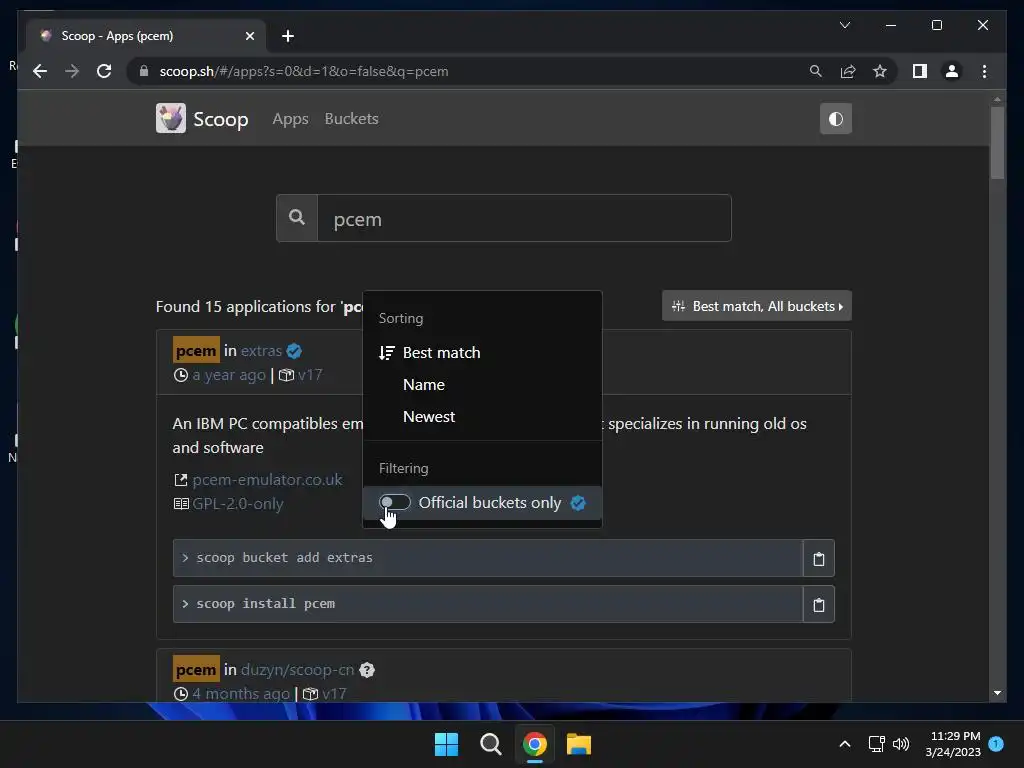Viewport: 1024px width, 768px height.
Task: Click the scrollbar down arrow
Action: point(997,693)
